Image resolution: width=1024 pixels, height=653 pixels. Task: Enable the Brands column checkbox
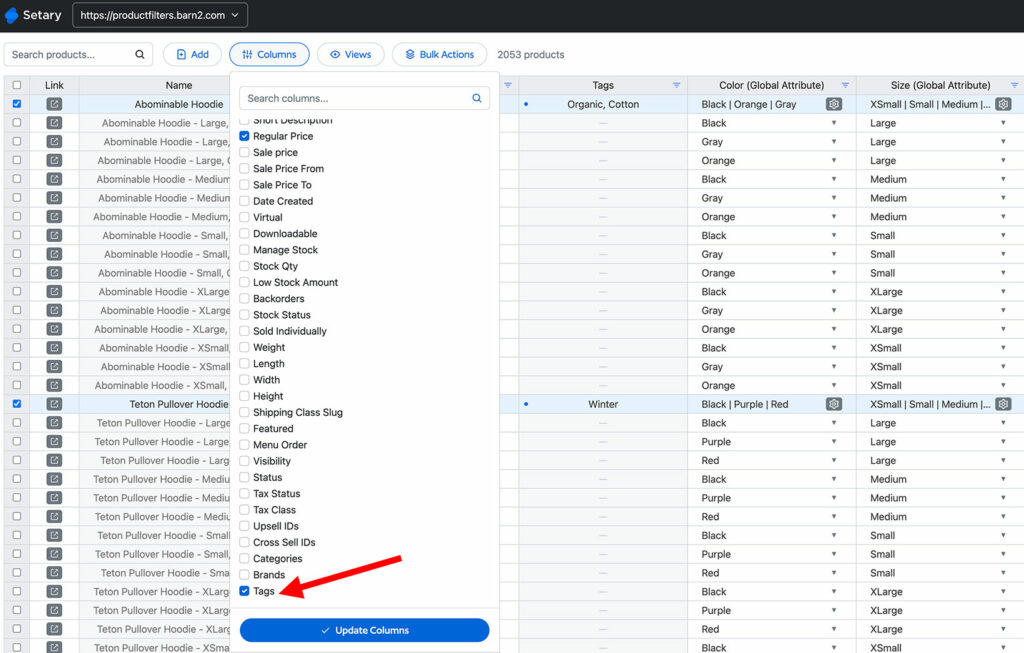[x=244, y=575]
